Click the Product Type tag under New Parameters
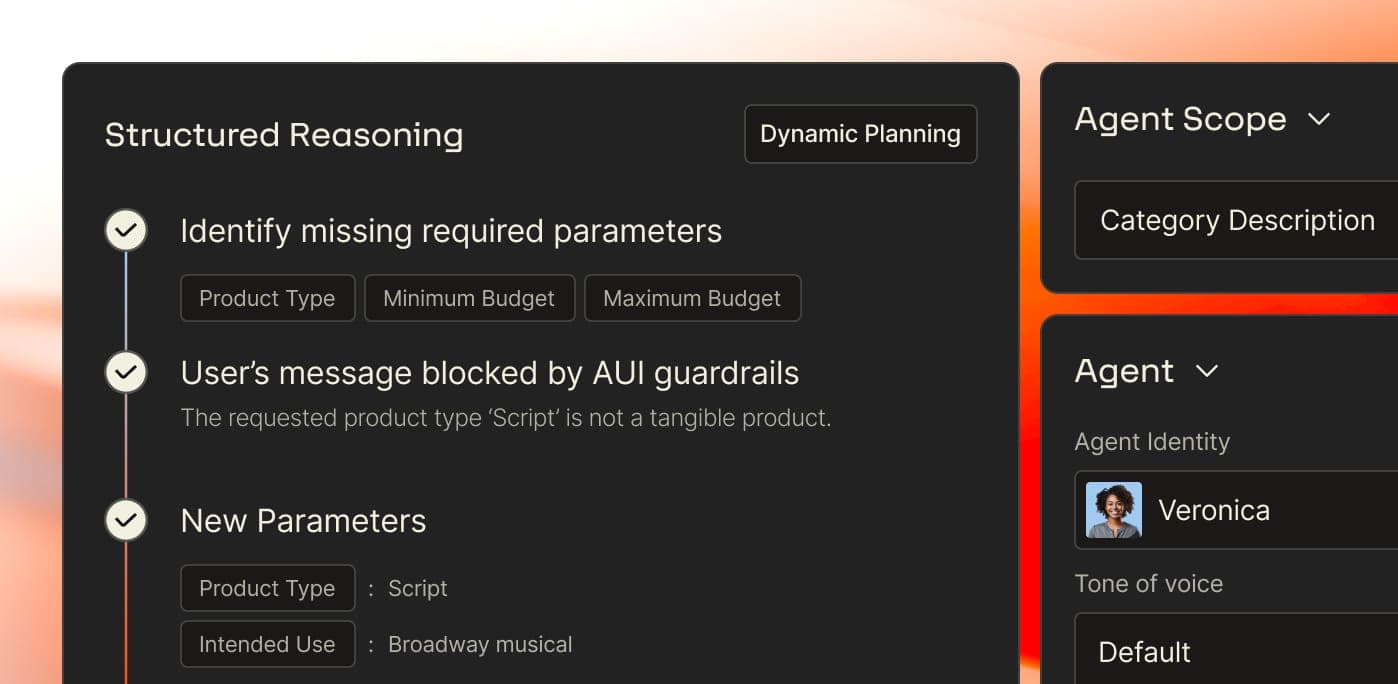The height and width of the screenshot is (684, 1398). [267, 588]
